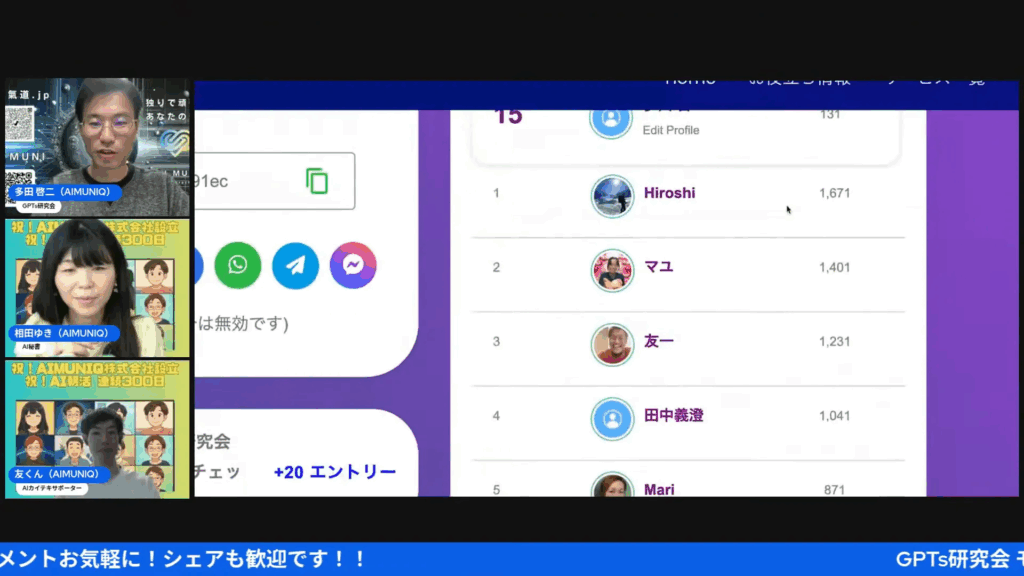
Task: Click the Edit Profile link
Action: pos(671,130)
